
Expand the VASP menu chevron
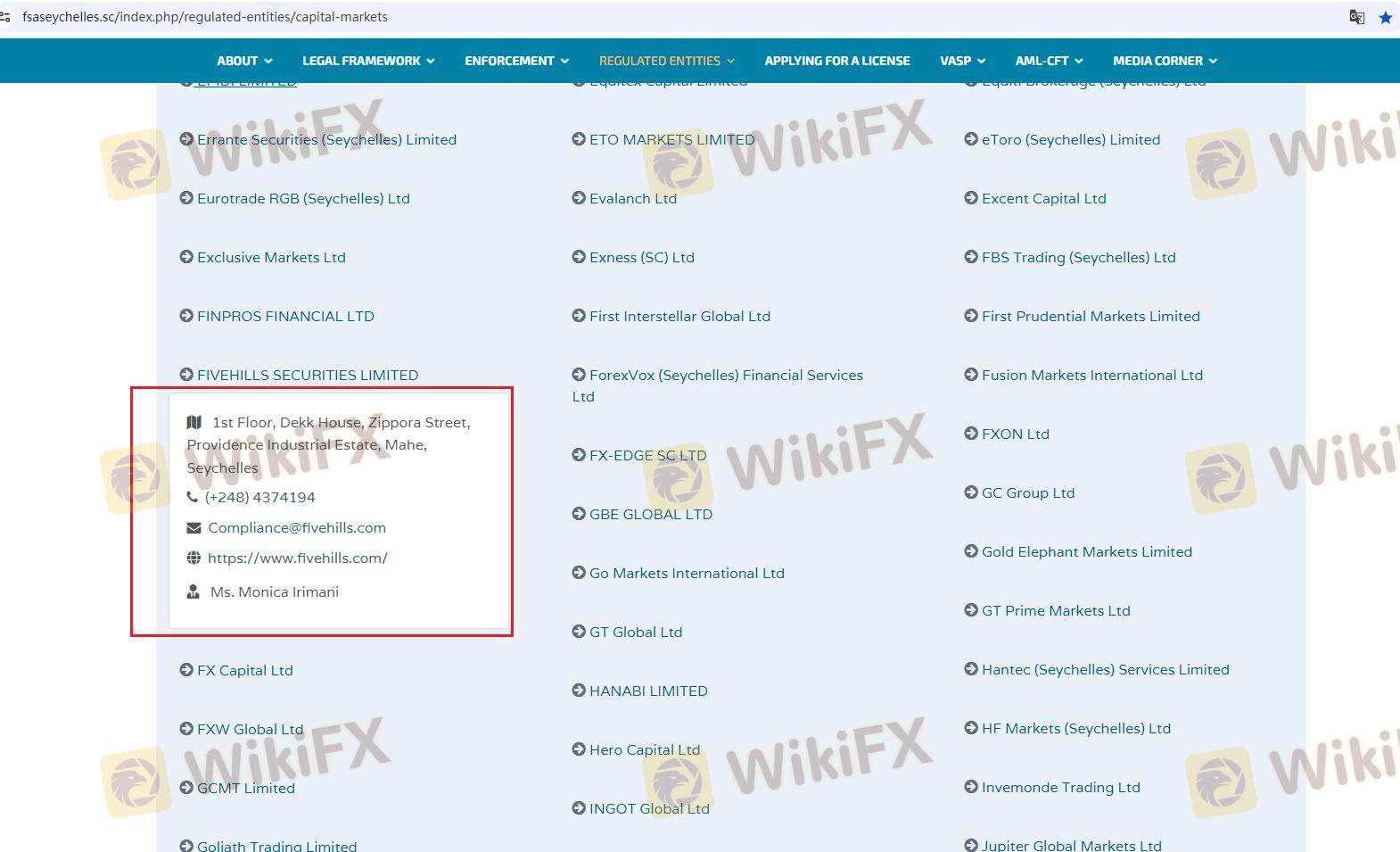[981, 62]
